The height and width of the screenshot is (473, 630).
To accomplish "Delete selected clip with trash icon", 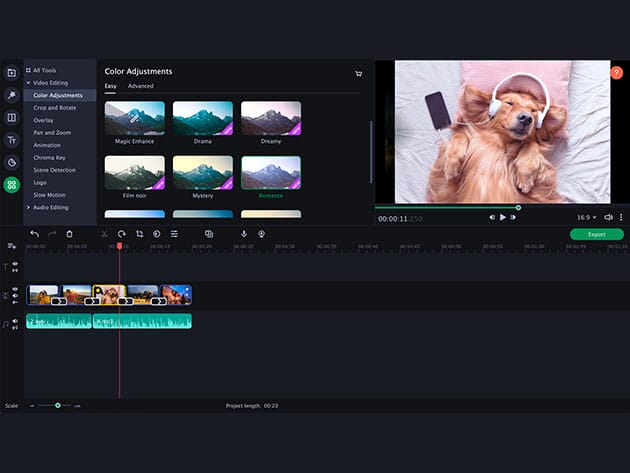I will 69,234.
